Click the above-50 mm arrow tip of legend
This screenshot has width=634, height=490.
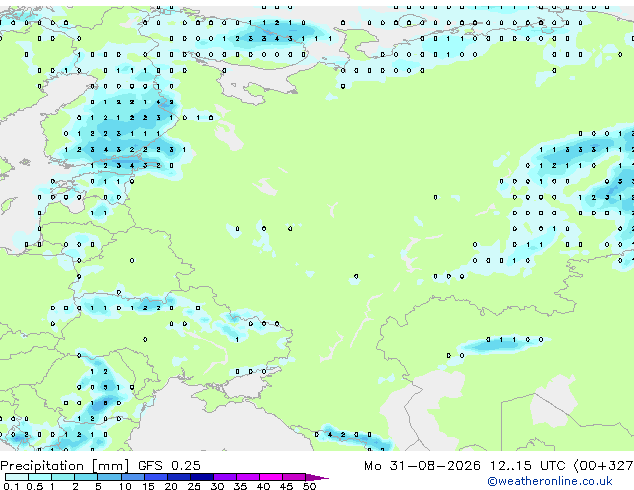click(317, 477)
